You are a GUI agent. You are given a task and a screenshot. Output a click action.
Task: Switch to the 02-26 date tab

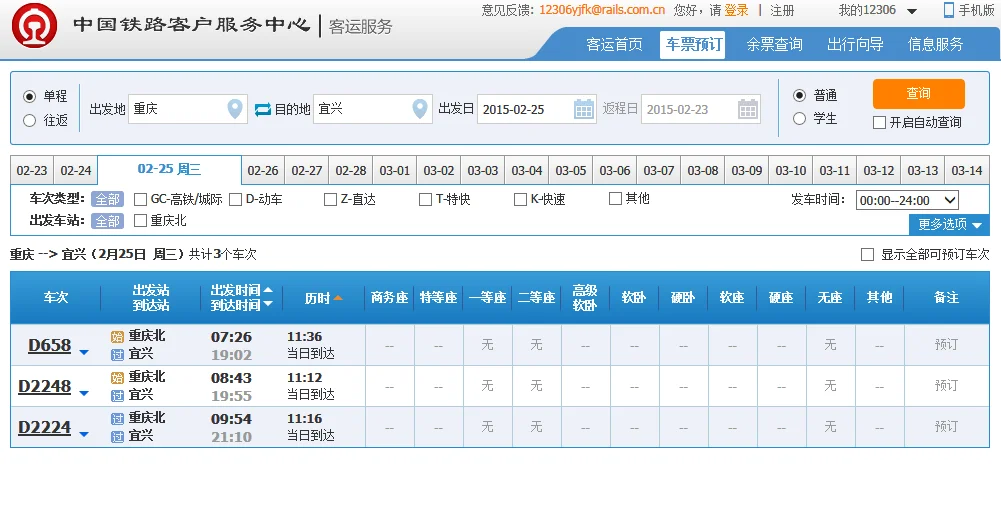[263, 171]
